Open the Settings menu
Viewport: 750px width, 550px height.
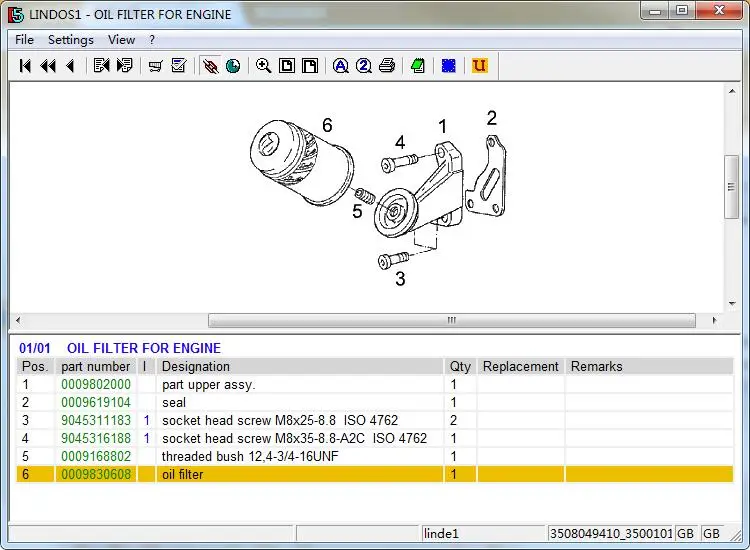(71, 40)
